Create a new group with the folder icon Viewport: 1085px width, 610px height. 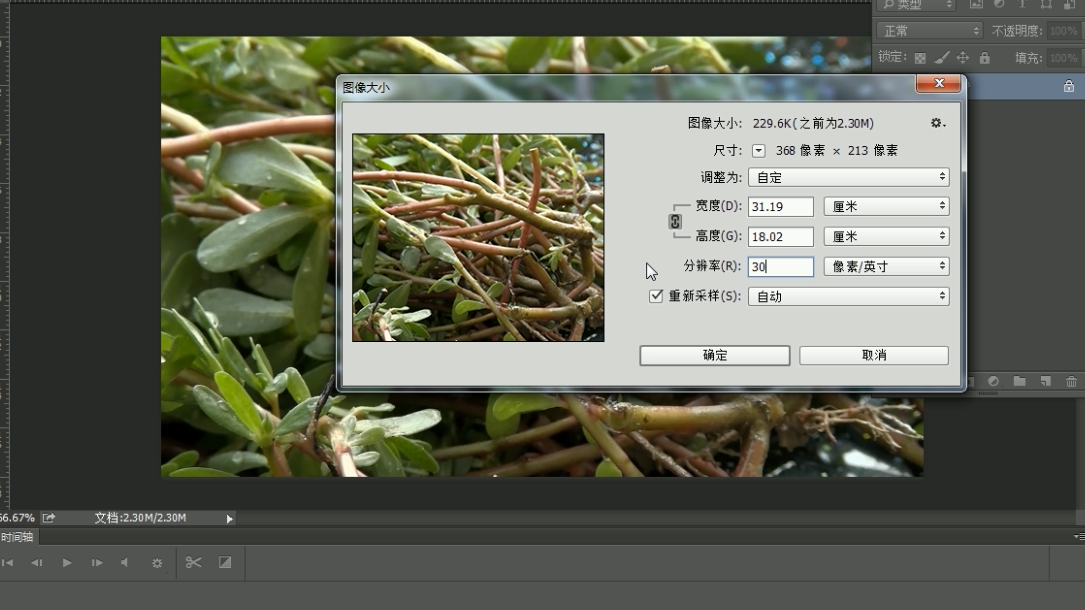(x=1019, y=381)
